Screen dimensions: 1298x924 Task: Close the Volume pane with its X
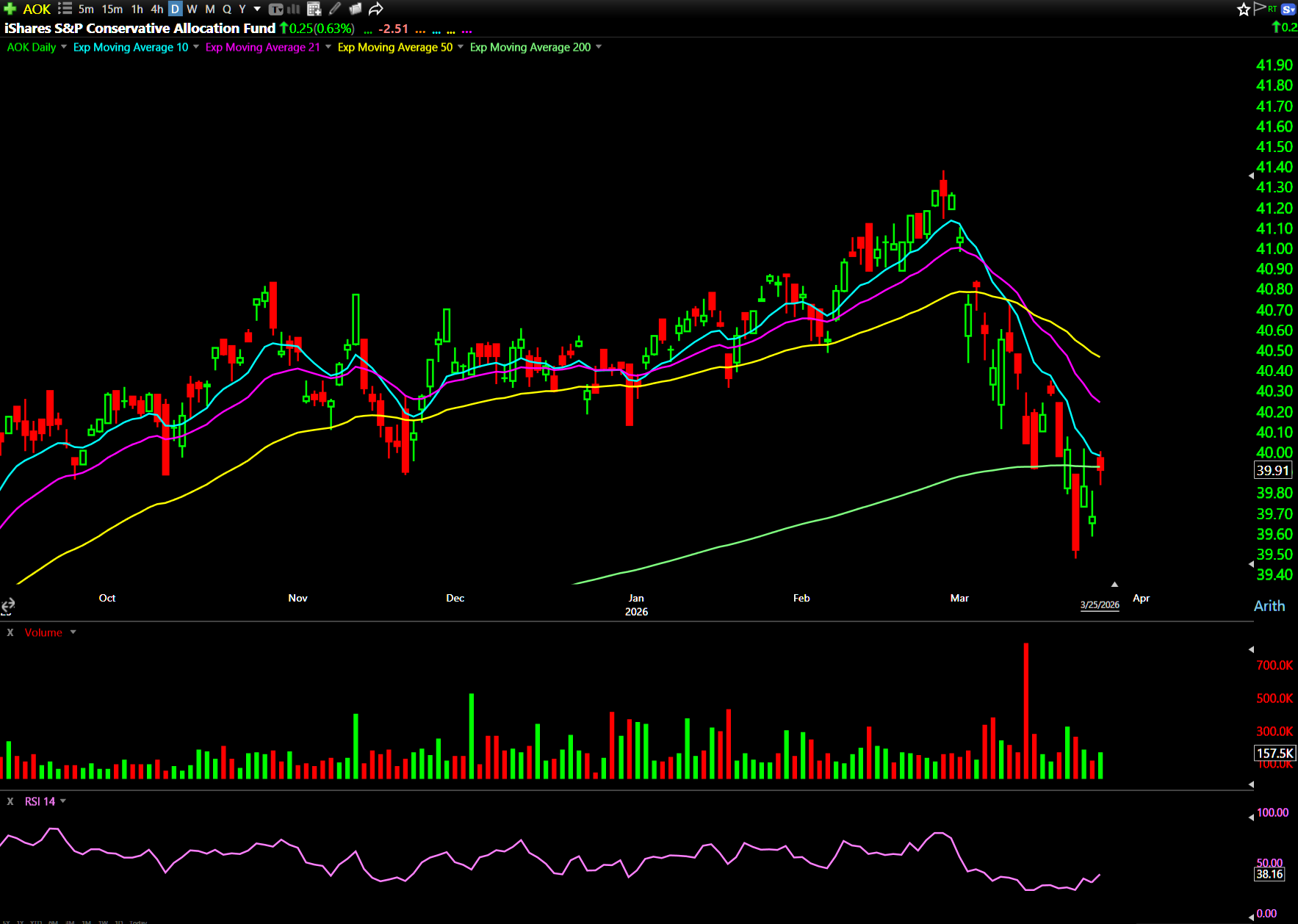click(x=10, y=632)
